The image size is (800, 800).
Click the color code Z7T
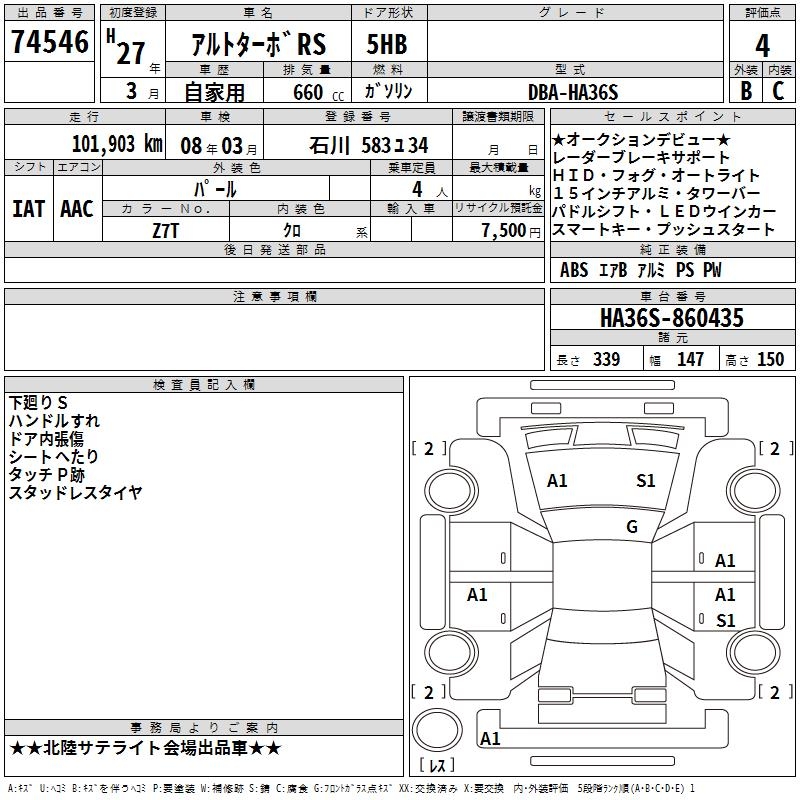[166, 230]
